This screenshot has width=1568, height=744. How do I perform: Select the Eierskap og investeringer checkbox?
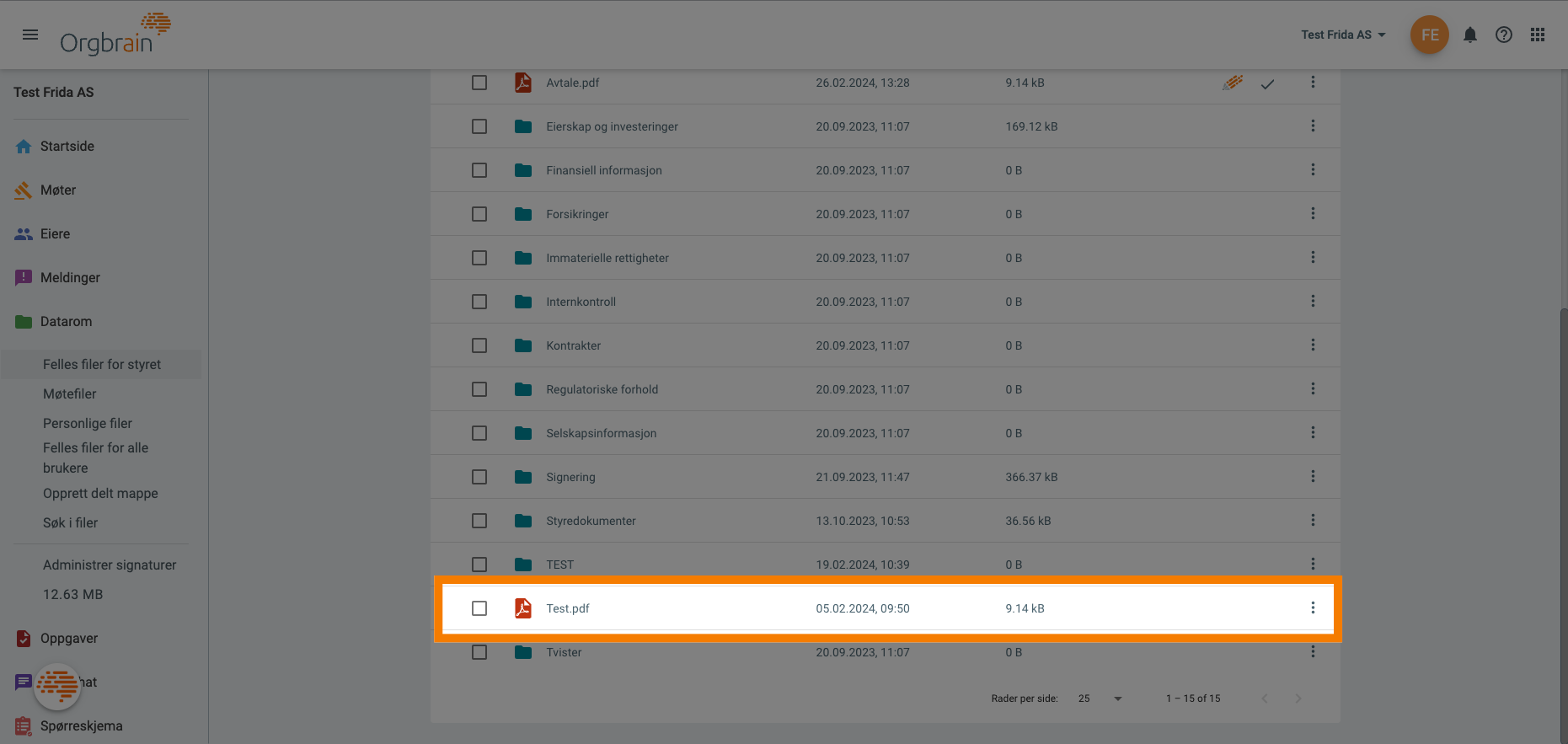coord(479,126)
